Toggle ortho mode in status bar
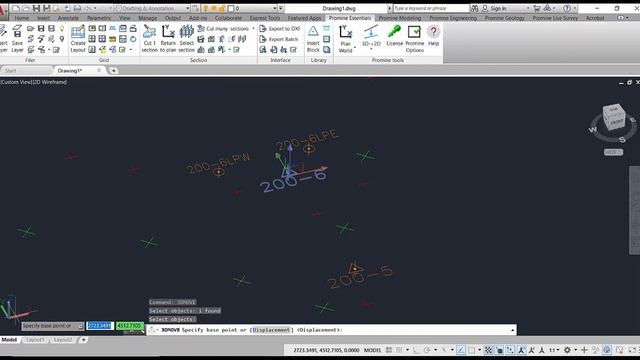640x360 pixels. click(x=416, y=350)
